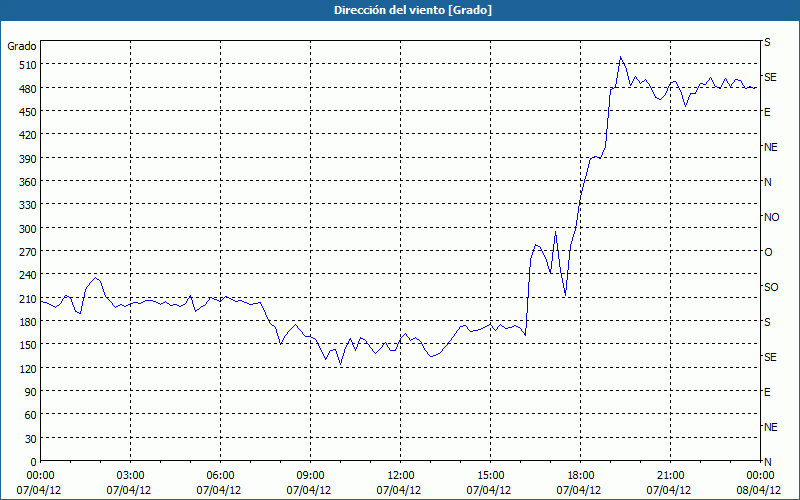
Task: Select the 06:00 time label
Action: (x=220, y=476)
